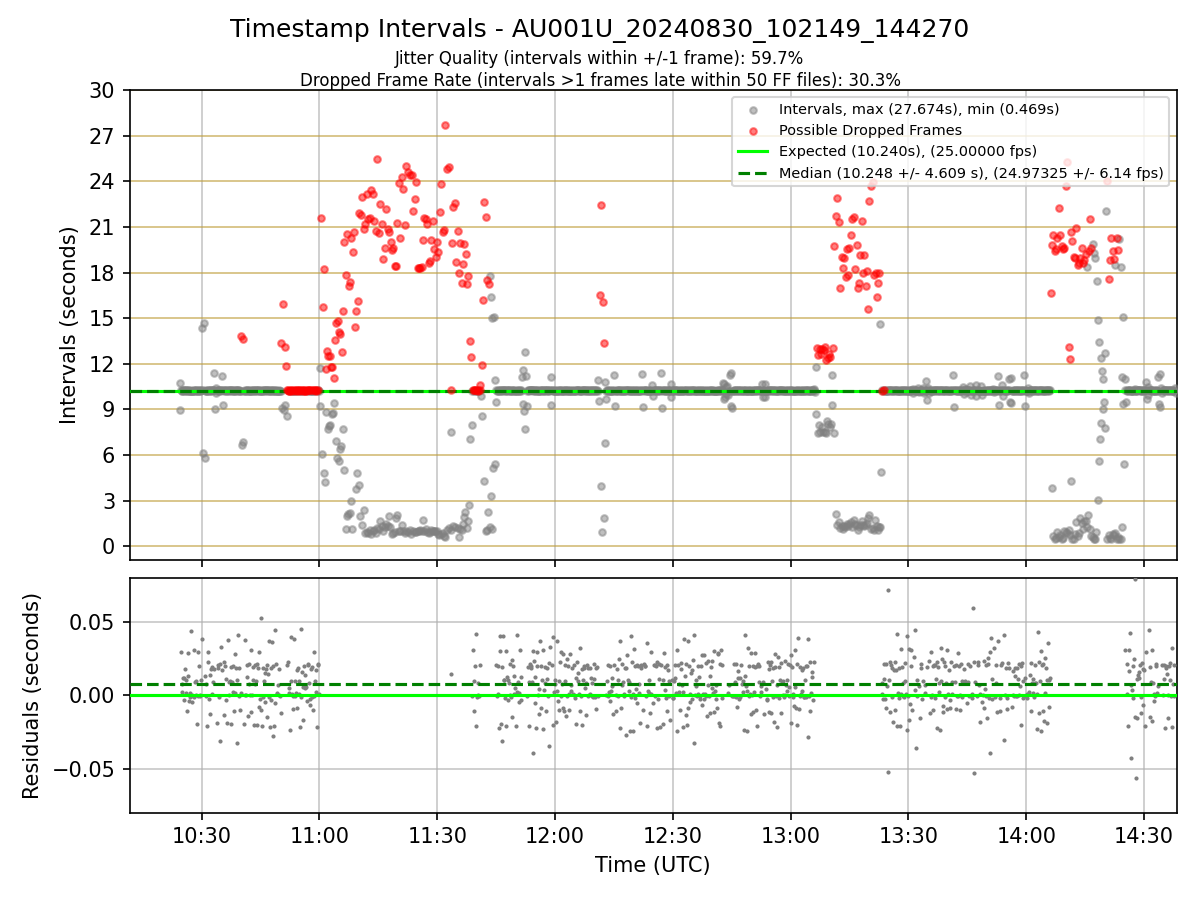Click the 'Residuals (seconds)' y-axis label
Viewport: 1200px width, 900px height.
tap(32, 696)
